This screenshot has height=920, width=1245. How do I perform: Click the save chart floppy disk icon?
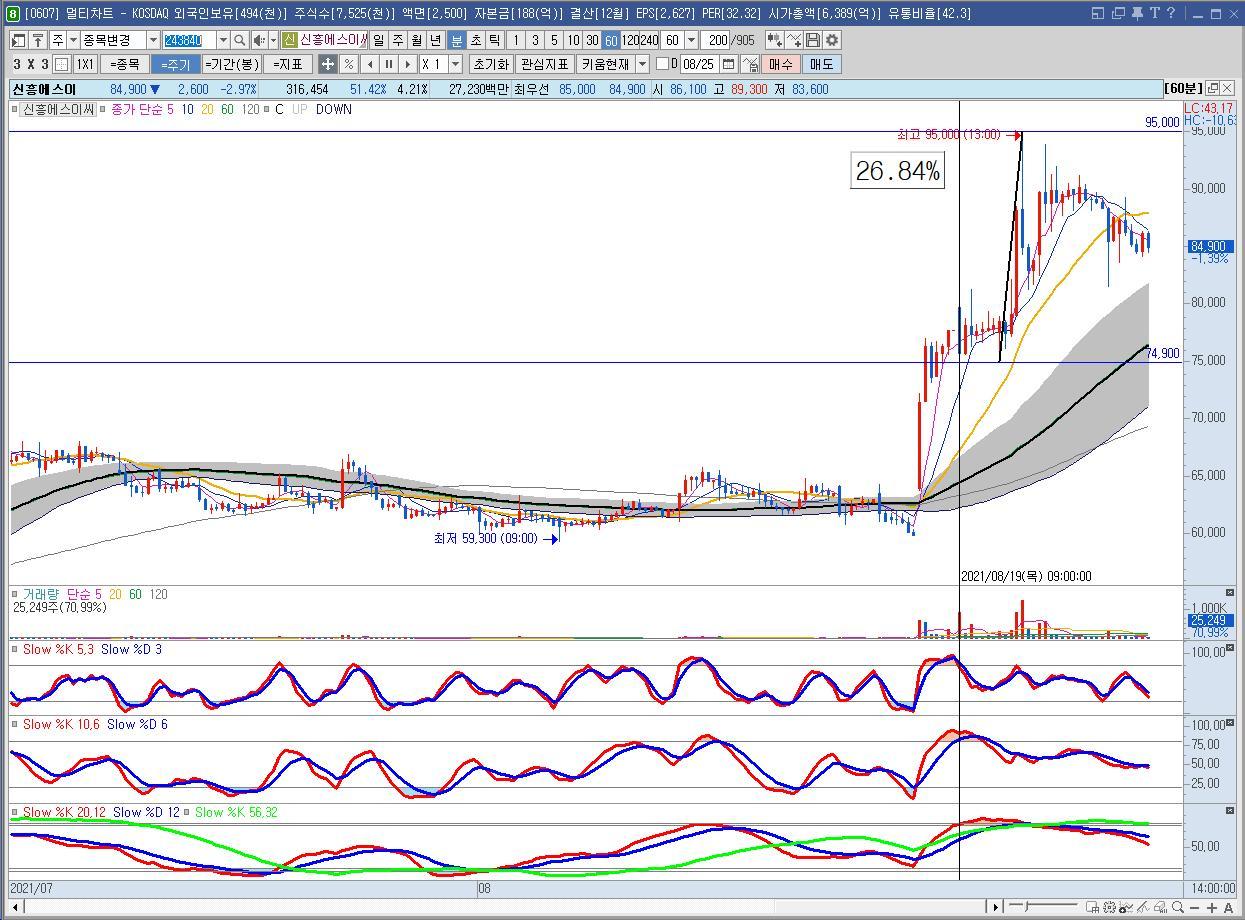click(813, 40)
